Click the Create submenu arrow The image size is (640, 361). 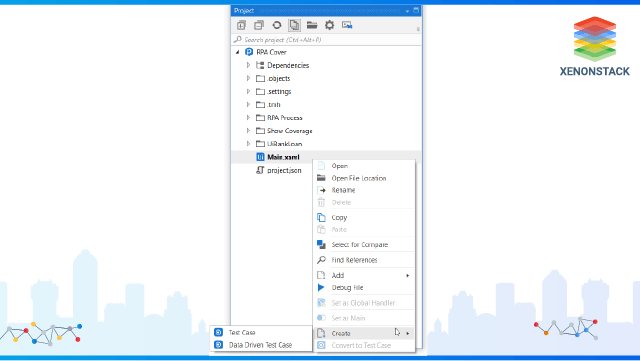point(407,334)
